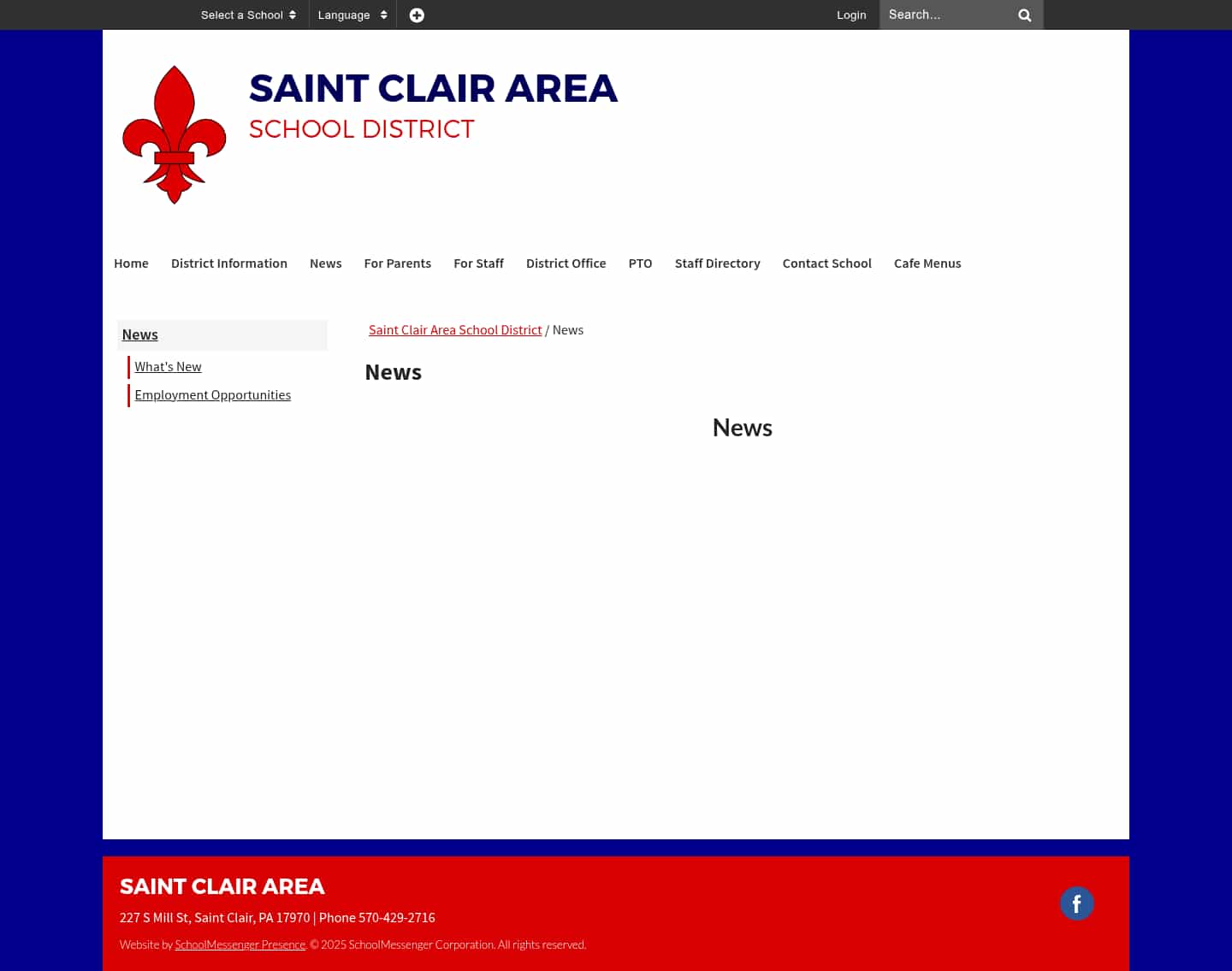The image size is (1232, 971).
Task: Open the add/plus icon in top bar
Action: click(417, 15)
